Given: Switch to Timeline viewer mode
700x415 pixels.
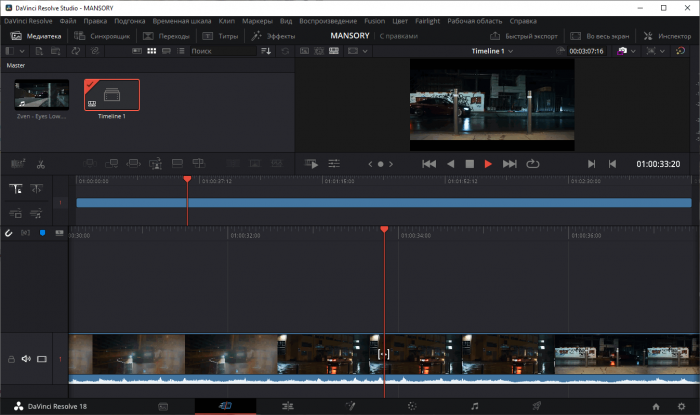Looking at the screenshot, I should coord(334,51).
